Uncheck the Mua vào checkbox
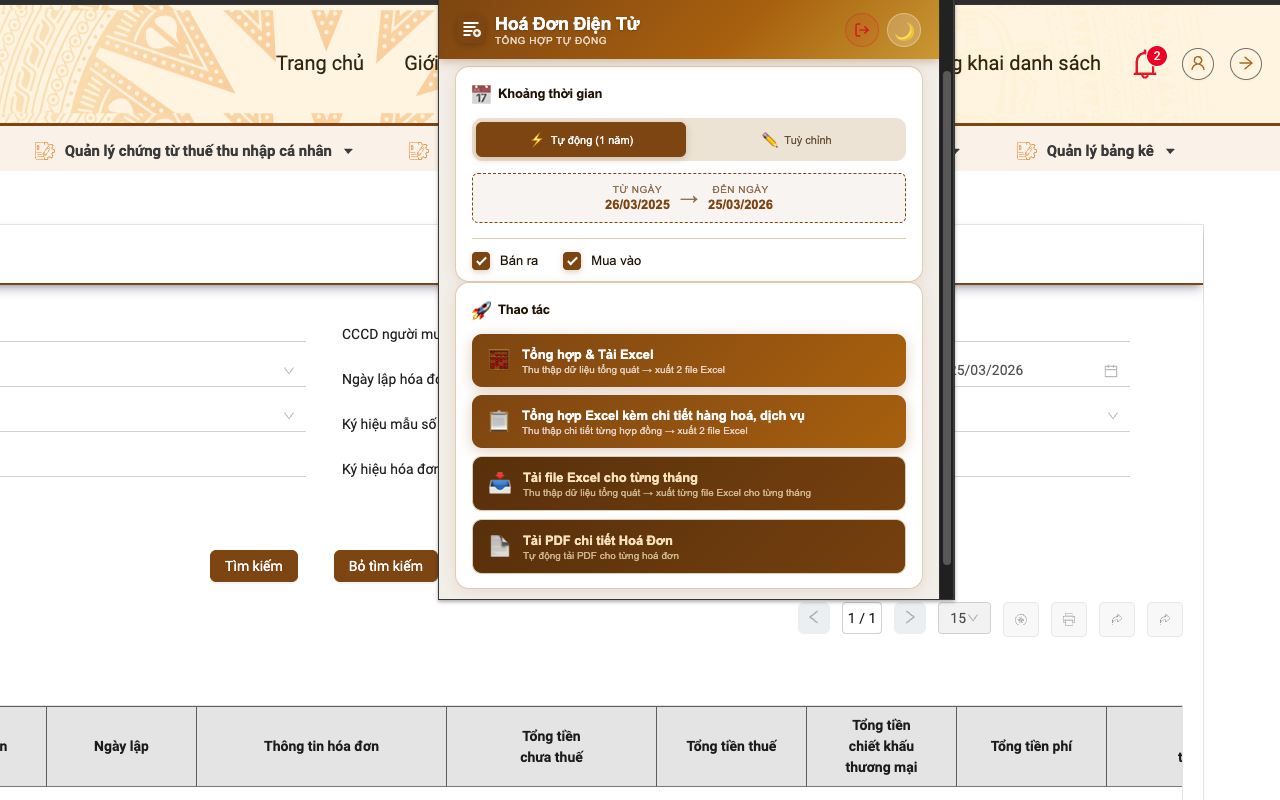Screen dimensions: 1280x800 click(572, 261)
